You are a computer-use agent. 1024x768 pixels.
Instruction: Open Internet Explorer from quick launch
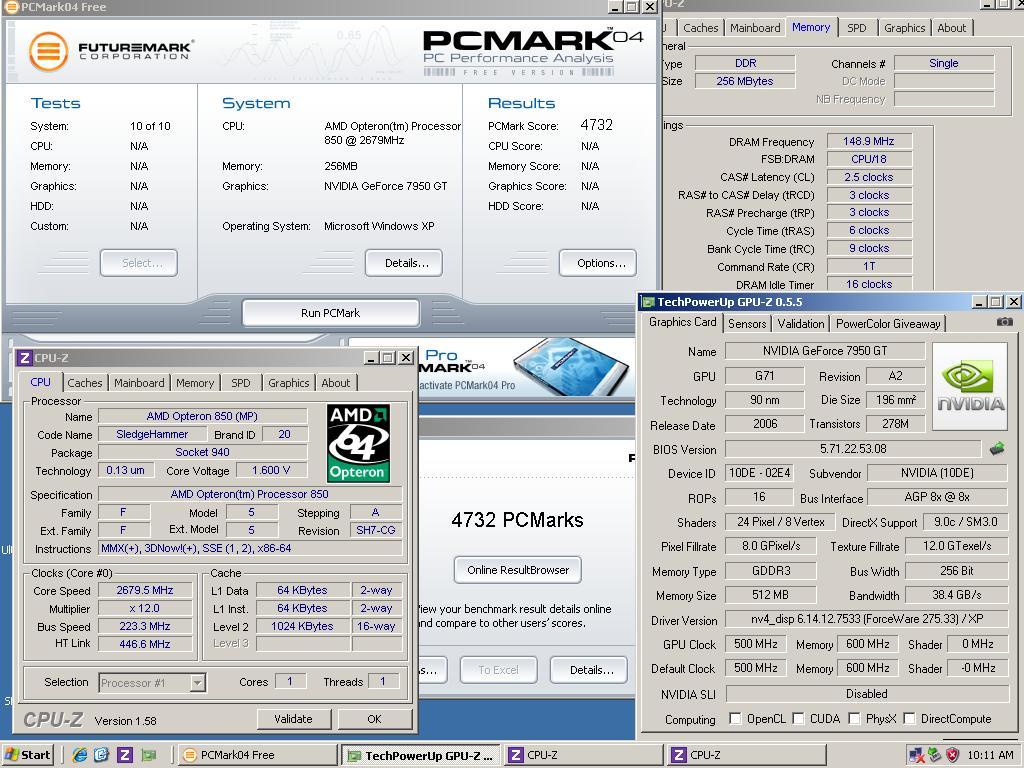[x=80, y=755]
